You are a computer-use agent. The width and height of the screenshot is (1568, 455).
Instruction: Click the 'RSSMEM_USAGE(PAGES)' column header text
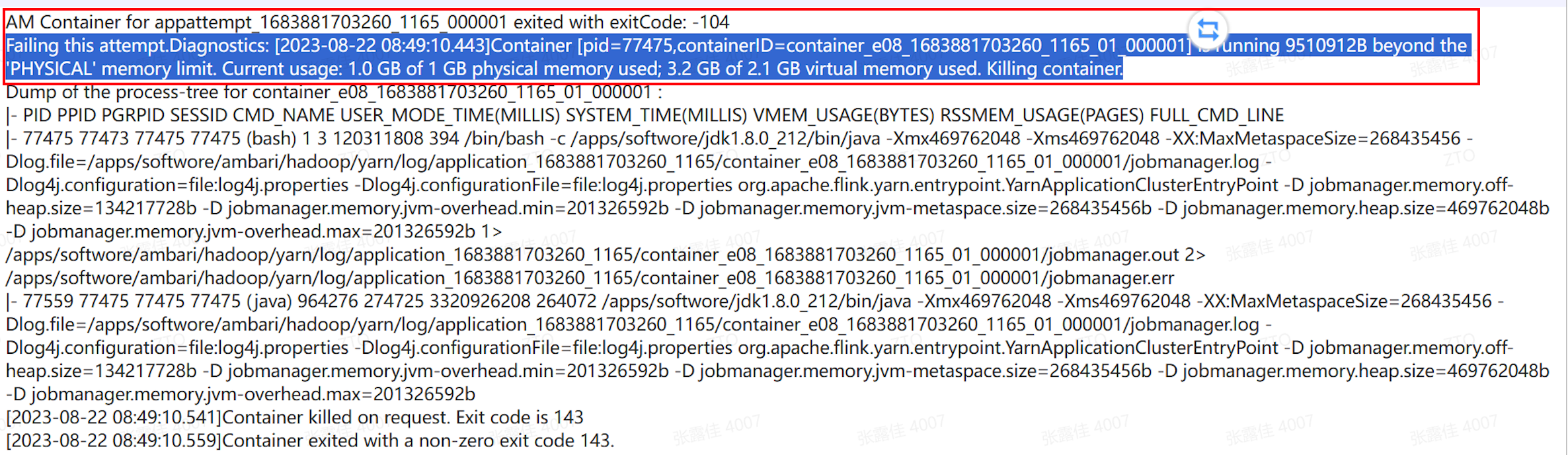click(x=1042, y=115)
